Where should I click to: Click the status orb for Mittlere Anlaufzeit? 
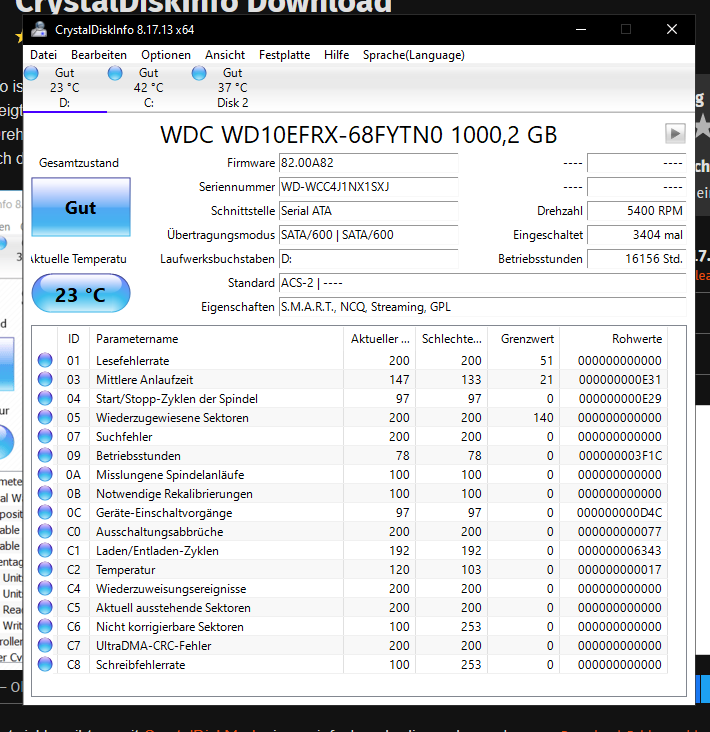click(x=45, y=380)
